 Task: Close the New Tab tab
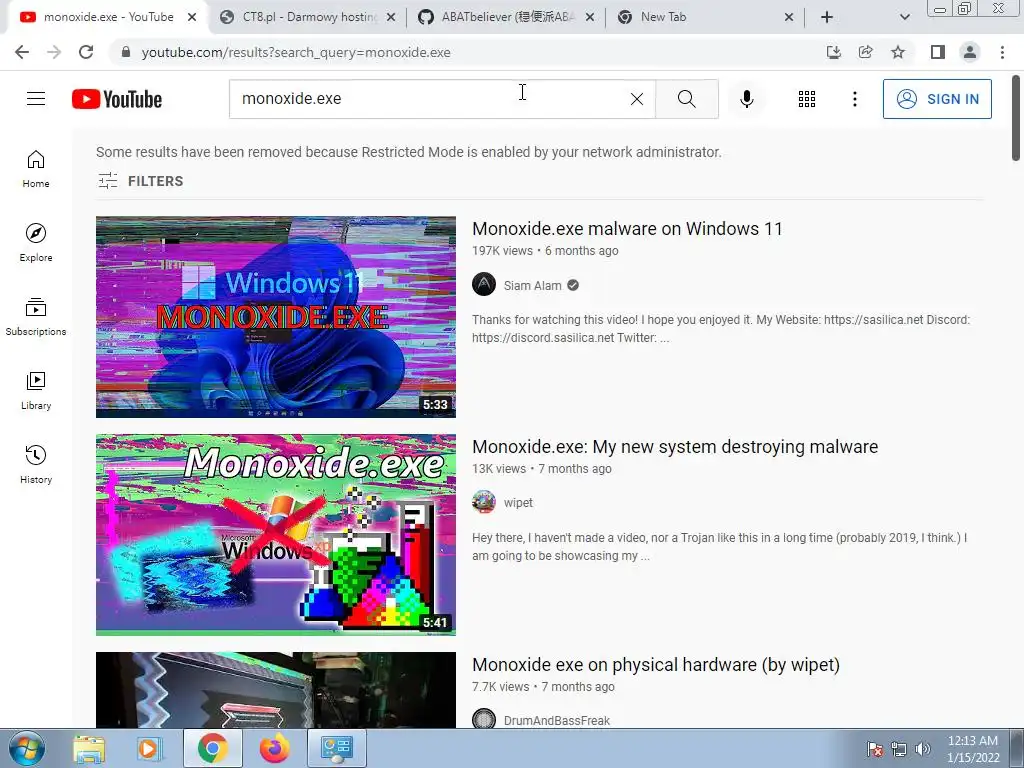click(789, 17)
